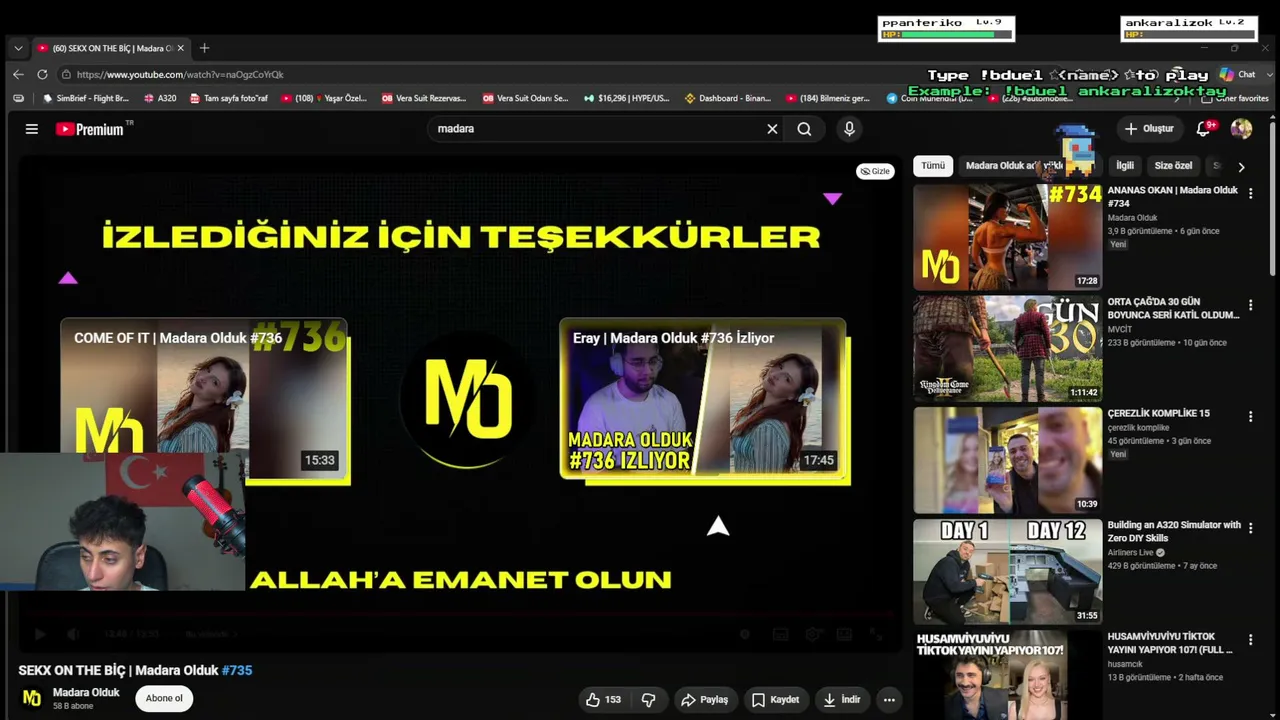Screen dimensions: 1280x720
Task: Open options for ORTA ÇAĞ'DA video
Action: point(1250,305)
